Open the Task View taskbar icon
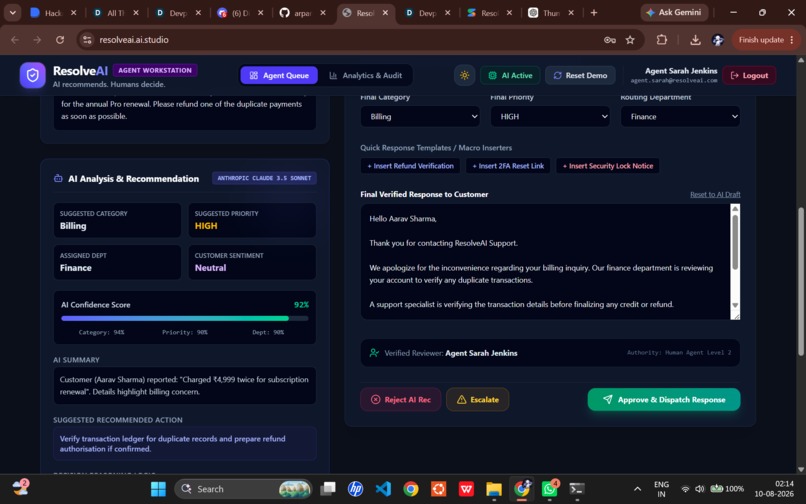This screenshot has width=806, height=504. tap(327, 489)
